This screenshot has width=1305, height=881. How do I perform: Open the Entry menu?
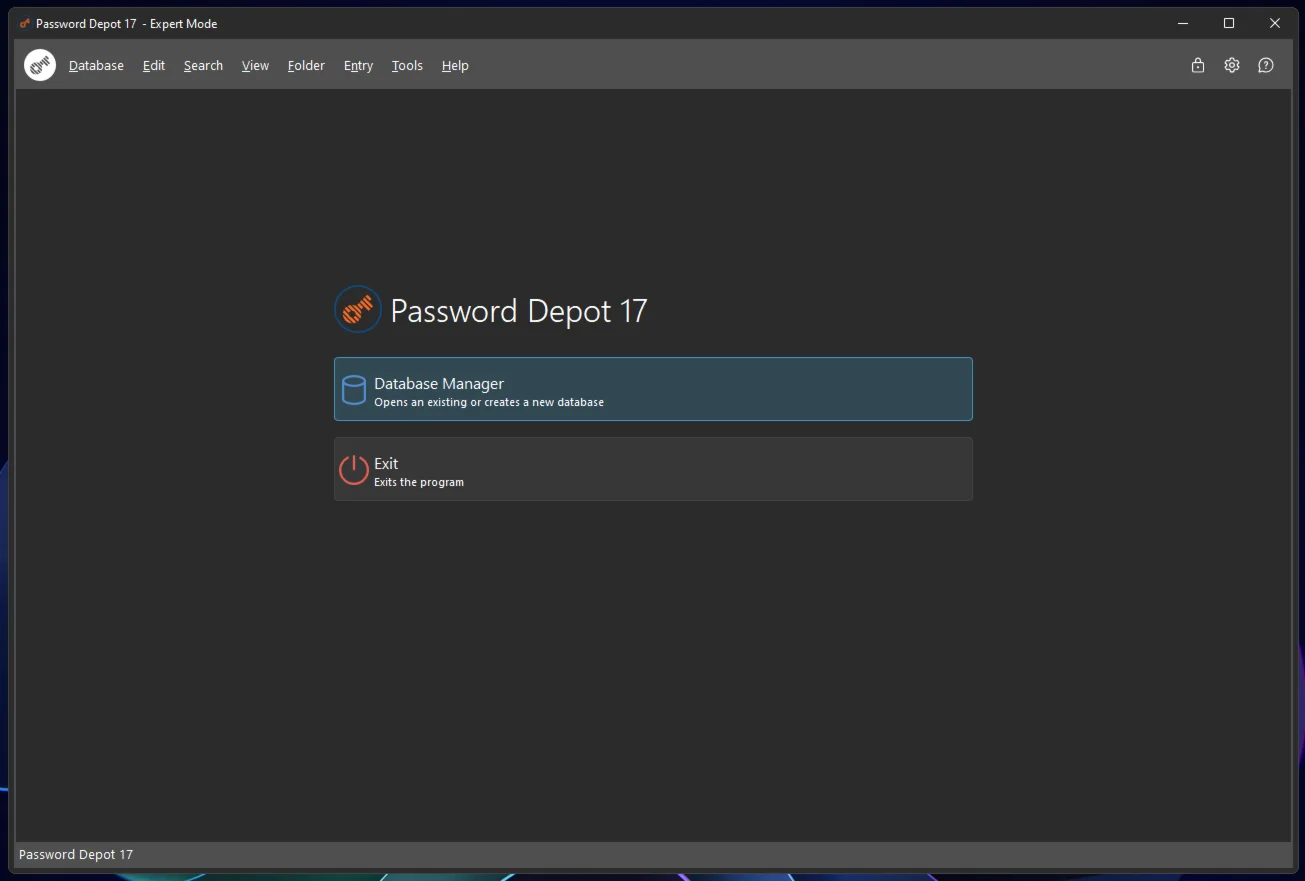[x=358, y=66]
